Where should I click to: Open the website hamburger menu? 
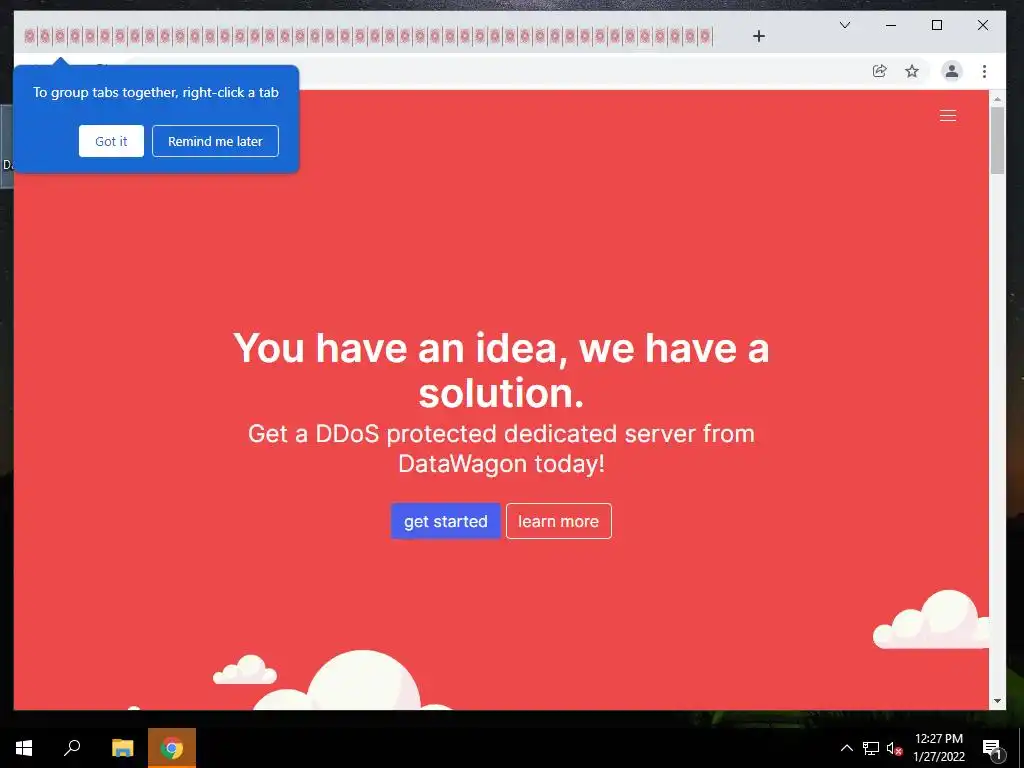coord(948,116)
